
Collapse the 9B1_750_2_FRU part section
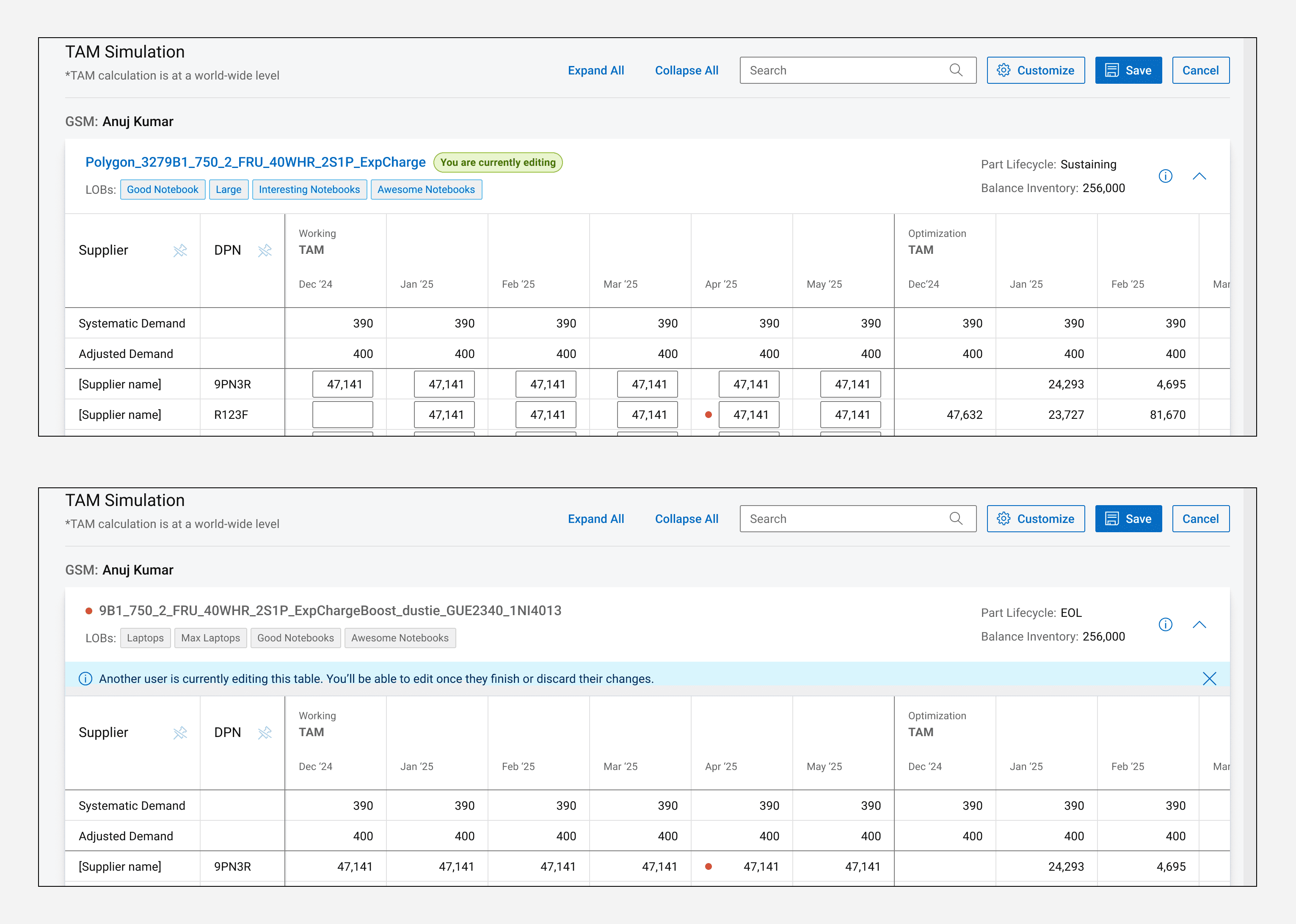pos(1199,625)
